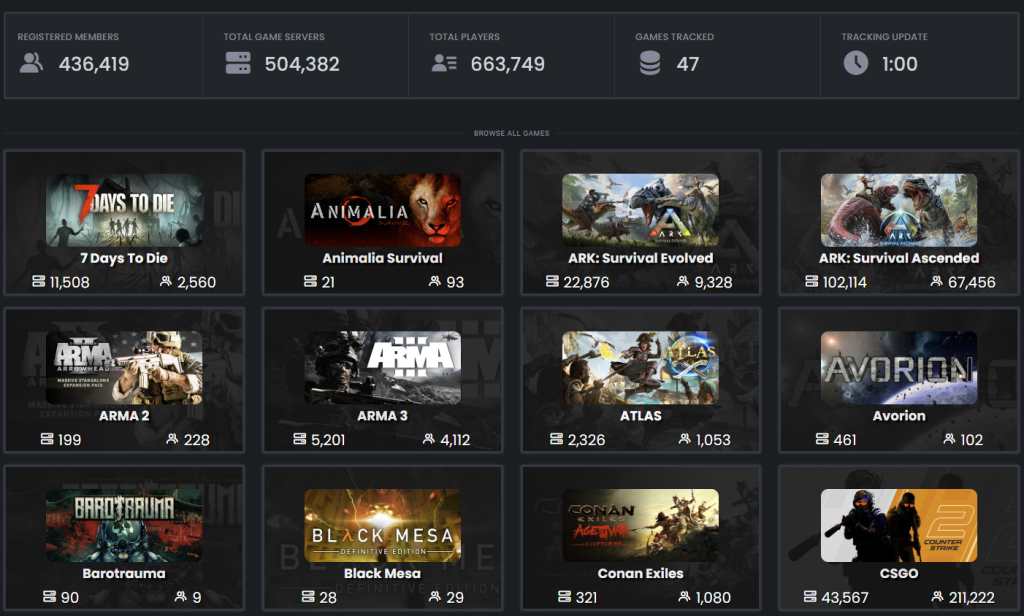Click the Barotrauma server-count icon
This screenshot has width=1024, height=616.
pyautogui.click(x=50, y=596)
